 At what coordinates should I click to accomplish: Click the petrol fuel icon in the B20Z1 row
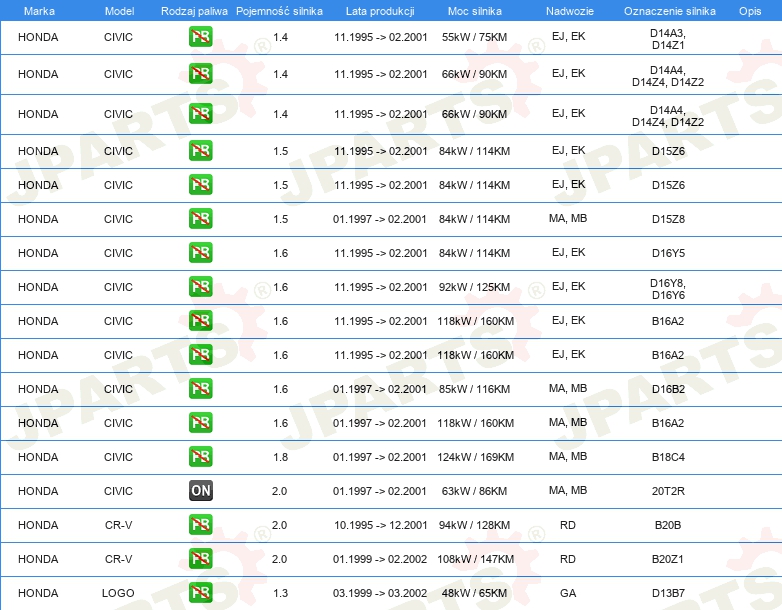point(200,559)
